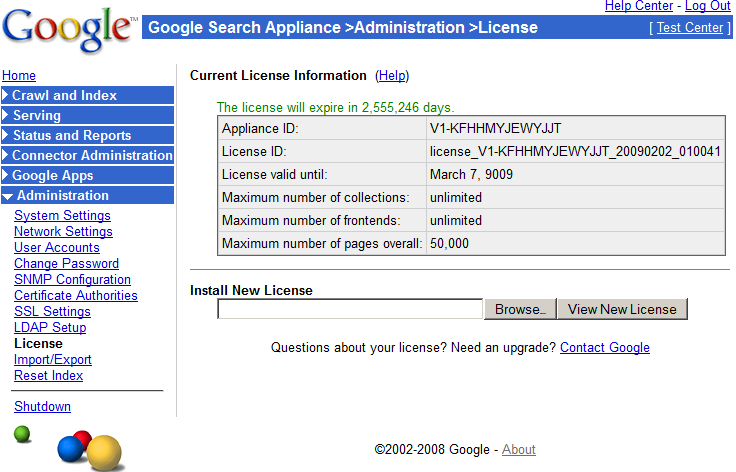Click the Appliance ID value V1-KFHHMYJEWYJJT
The width and height of the screenshot is (736, 472).
point(495,129)
